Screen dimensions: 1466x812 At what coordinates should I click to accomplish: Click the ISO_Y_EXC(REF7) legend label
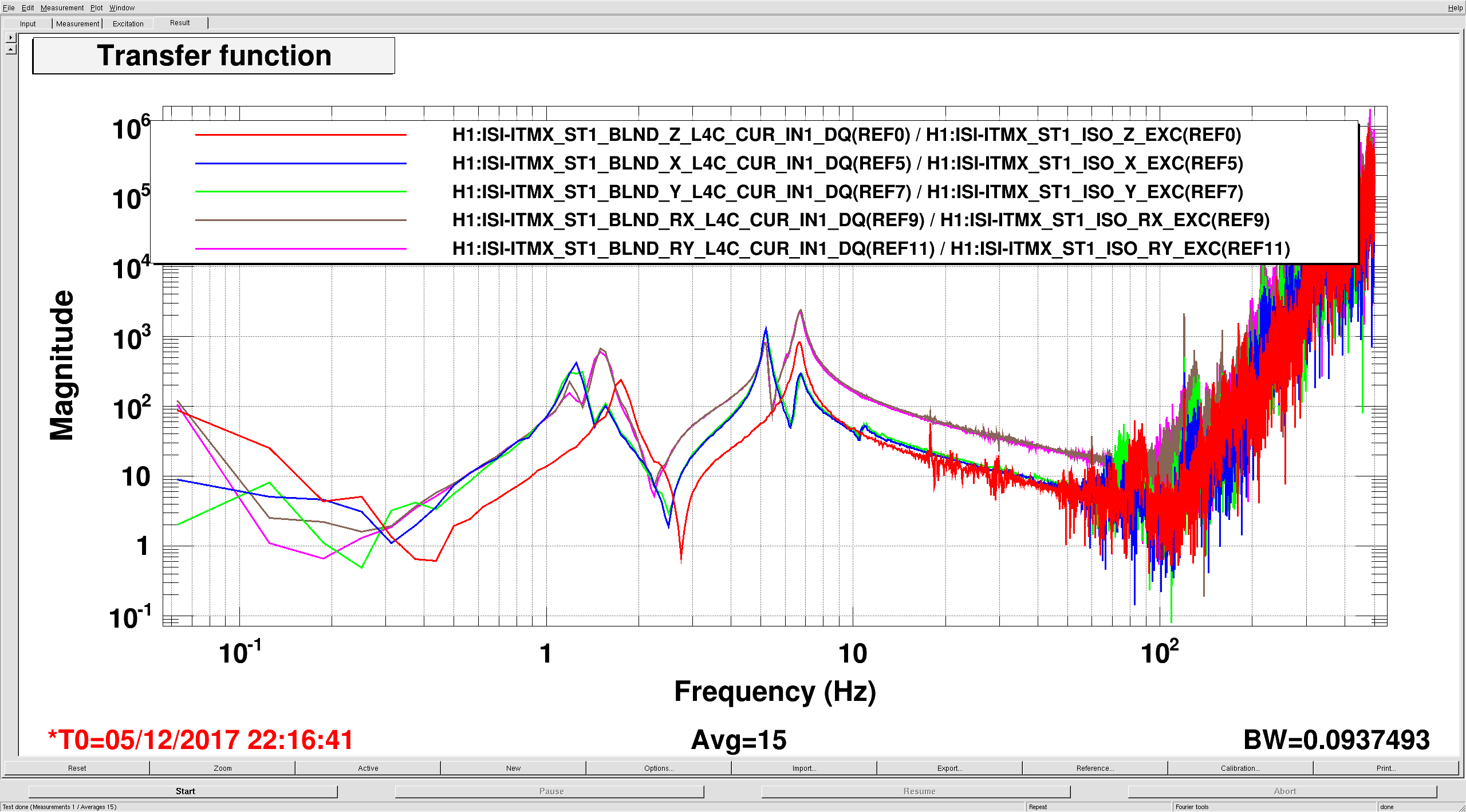1085,191
